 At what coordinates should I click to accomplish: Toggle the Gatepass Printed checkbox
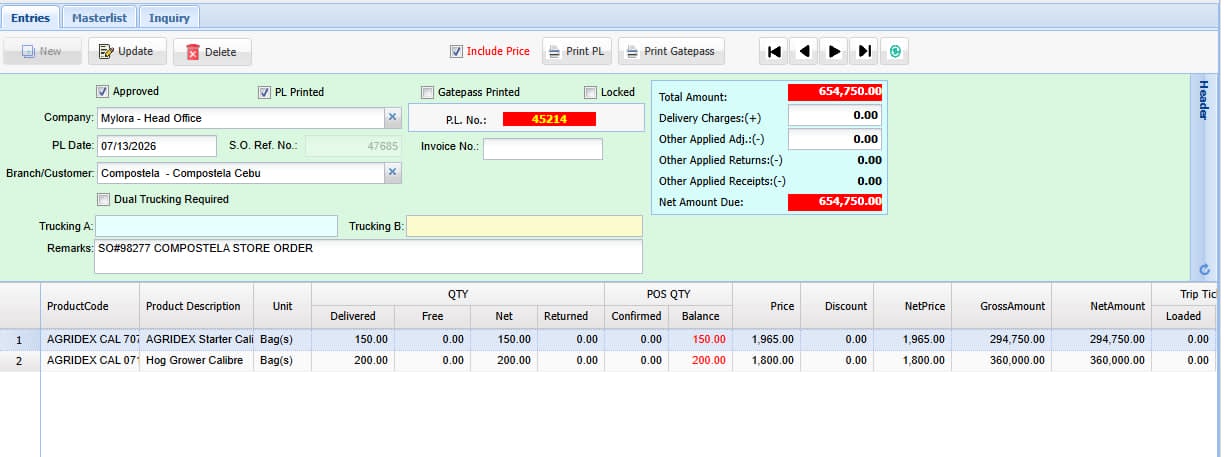point(427,92)
